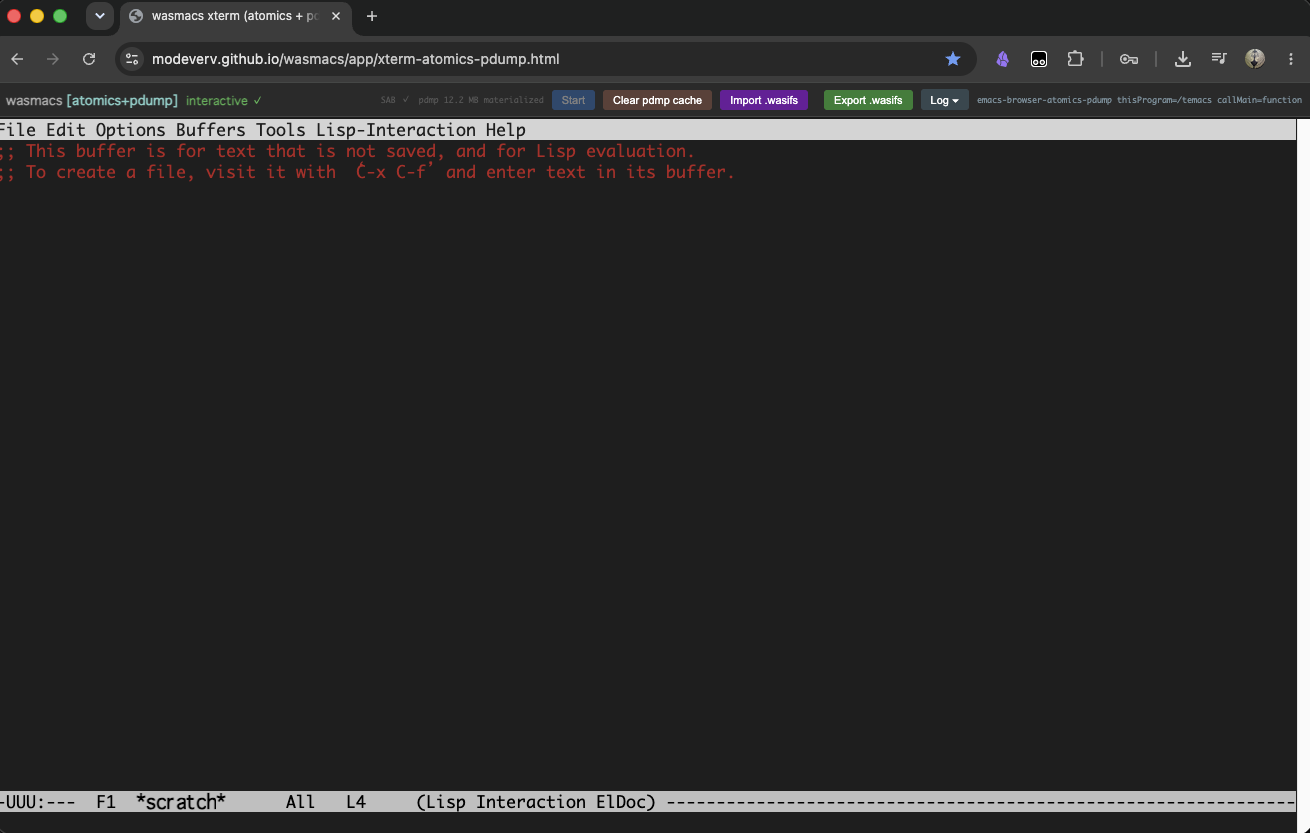The image size is (1310, 833).
Task: Open the Emacs File menu
Action: 18,130
